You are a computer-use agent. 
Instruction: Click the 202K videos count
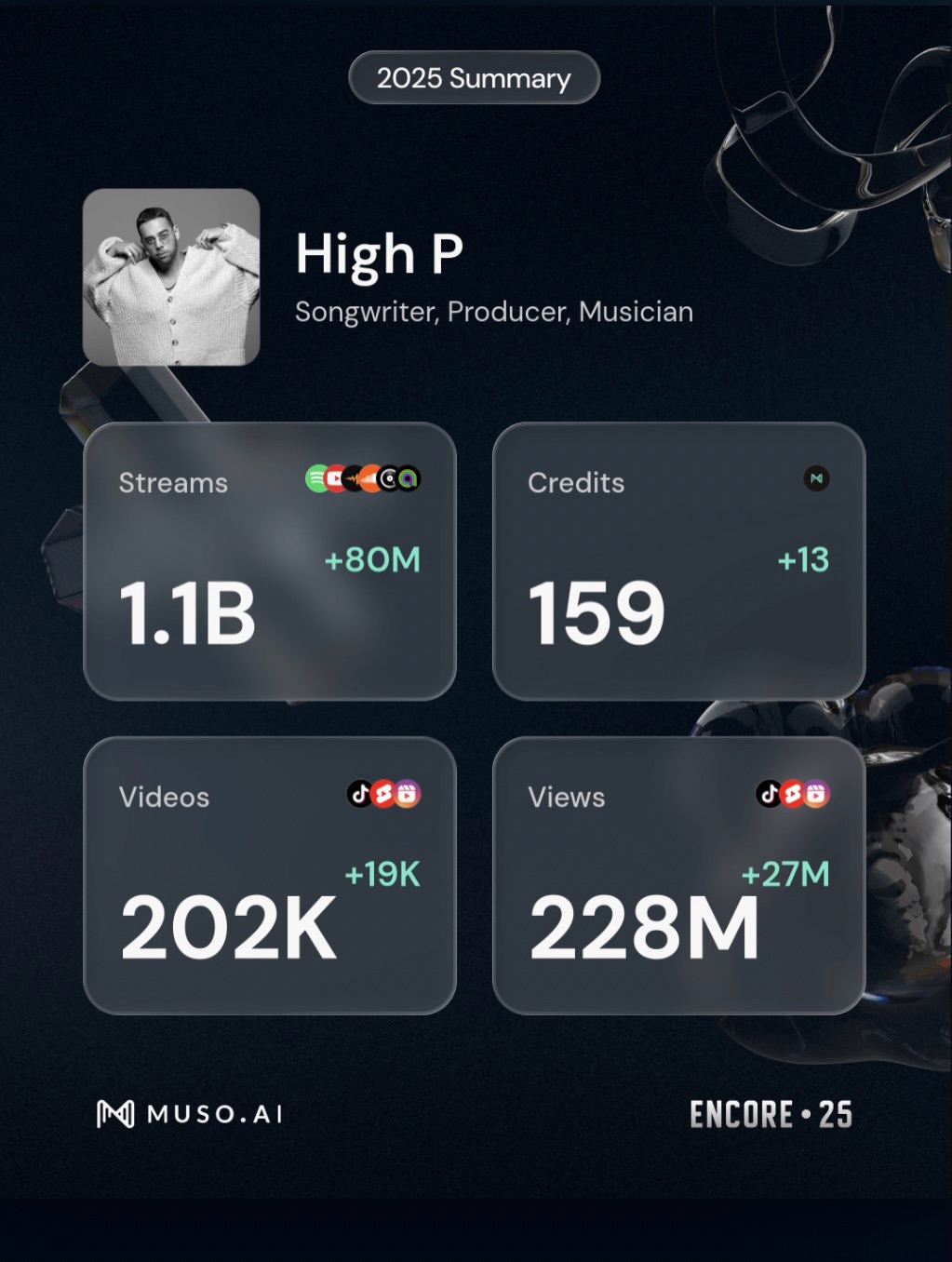[228, 927]
